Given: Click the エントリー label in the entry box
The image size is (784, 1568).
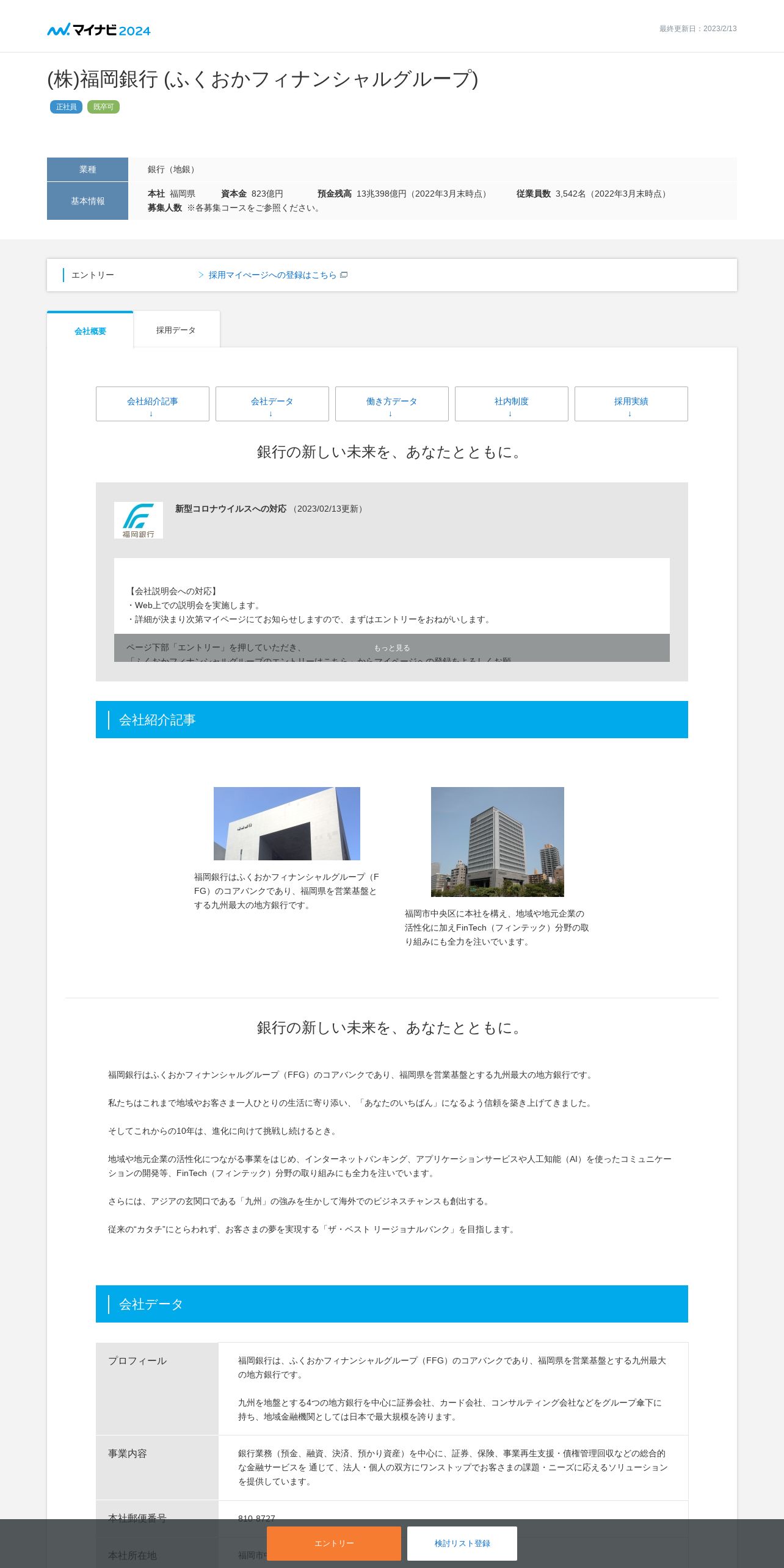Looking at the screenshot, I should [93, 275].
